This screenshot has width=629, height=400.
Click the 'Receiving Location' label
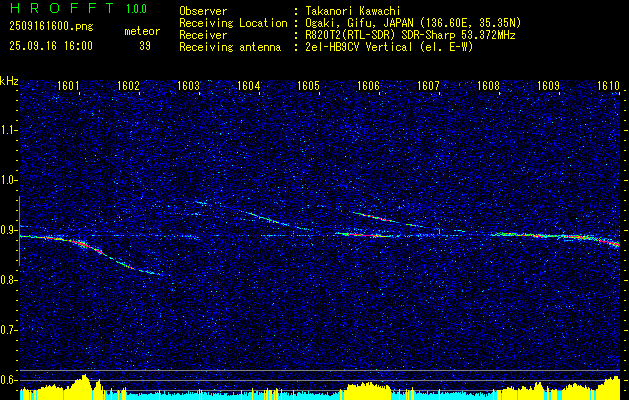(233, 23)
